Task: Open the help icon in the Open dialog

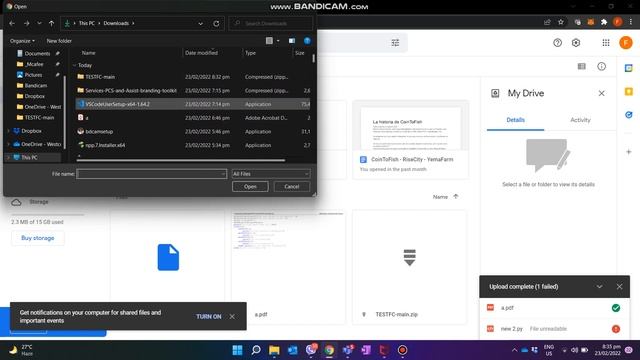Action: tap(307, 40)
